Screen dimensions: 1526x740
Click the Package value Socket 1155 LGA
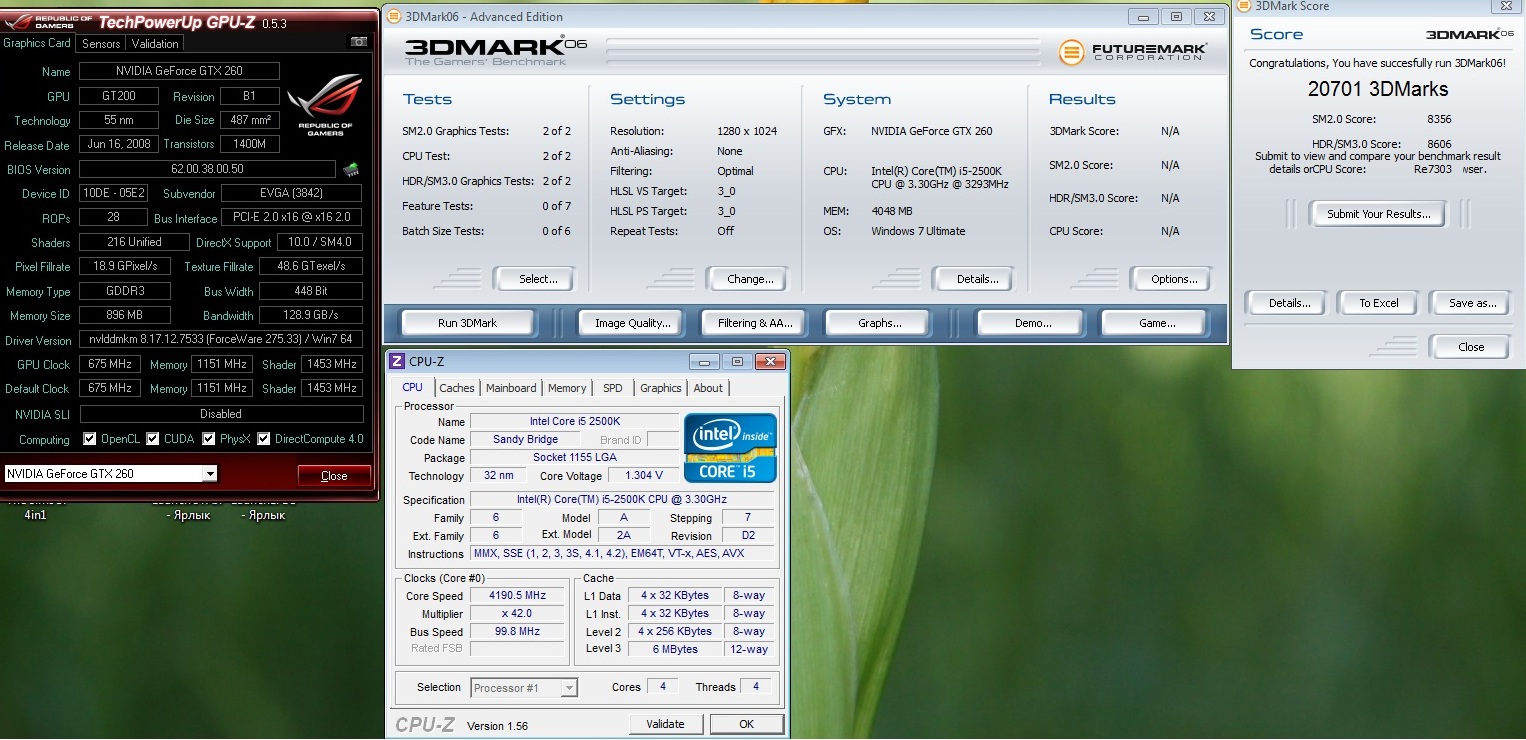click(574, 458)
